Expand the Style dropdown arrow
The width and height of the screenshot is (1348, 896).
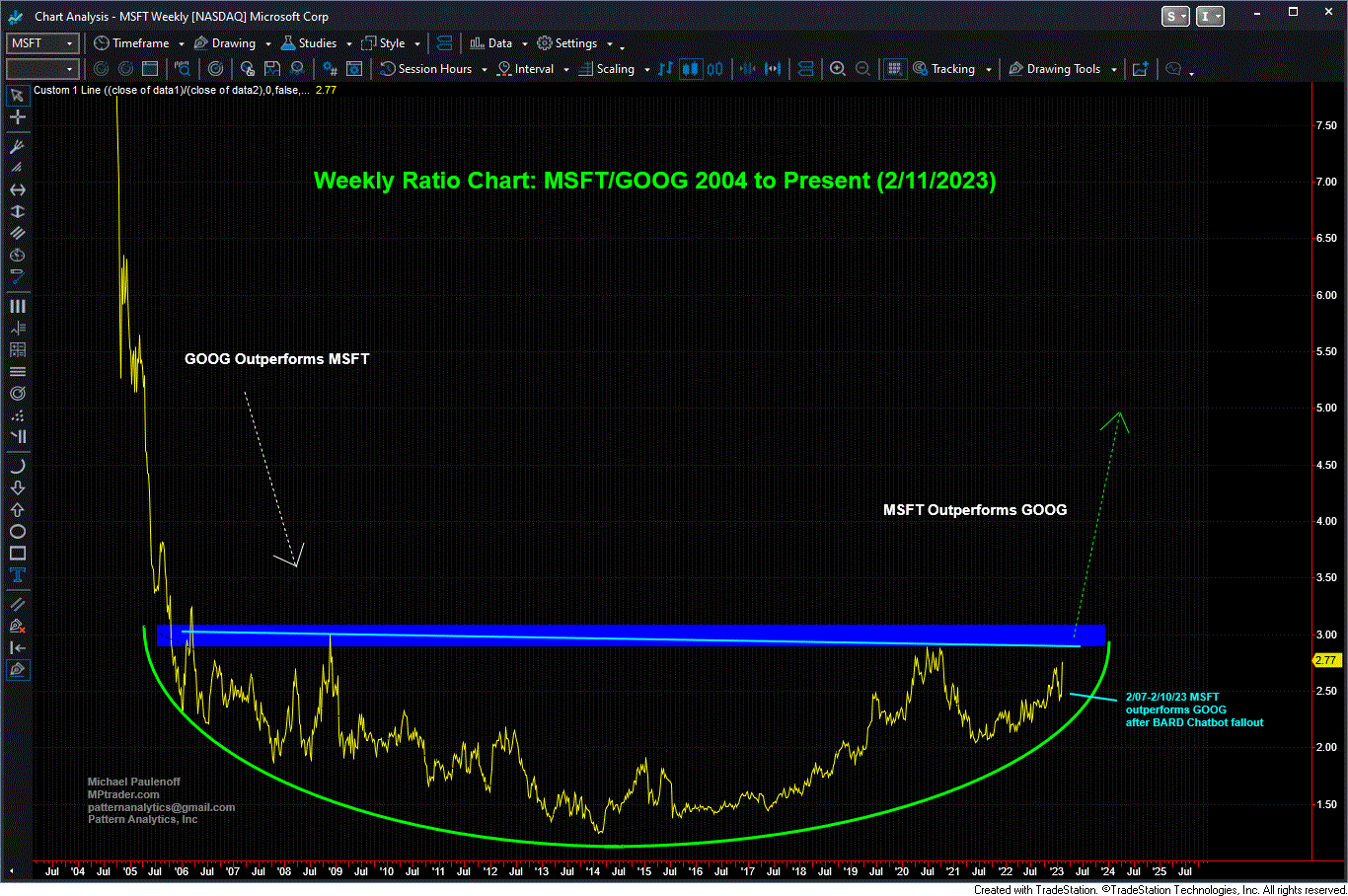tap(417, 44)
